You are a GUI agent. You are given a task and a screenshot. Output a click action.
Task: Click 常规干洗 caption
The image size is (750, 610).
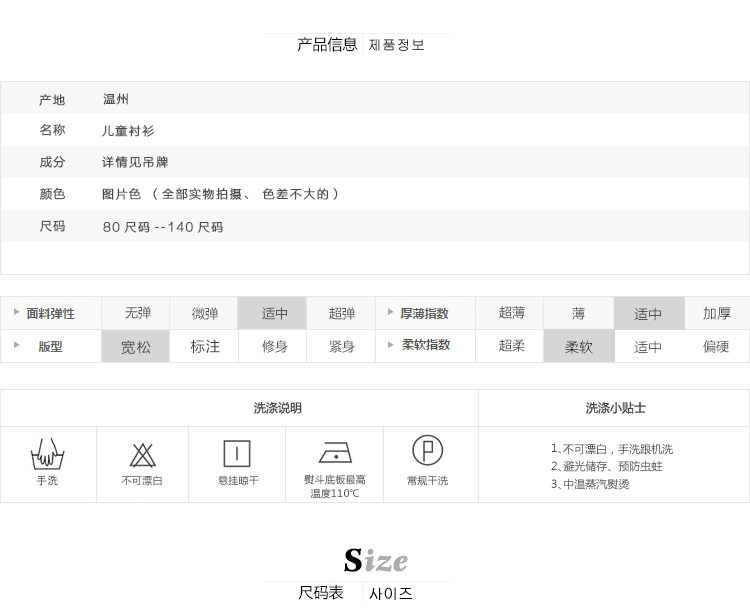tap(427, 480)
